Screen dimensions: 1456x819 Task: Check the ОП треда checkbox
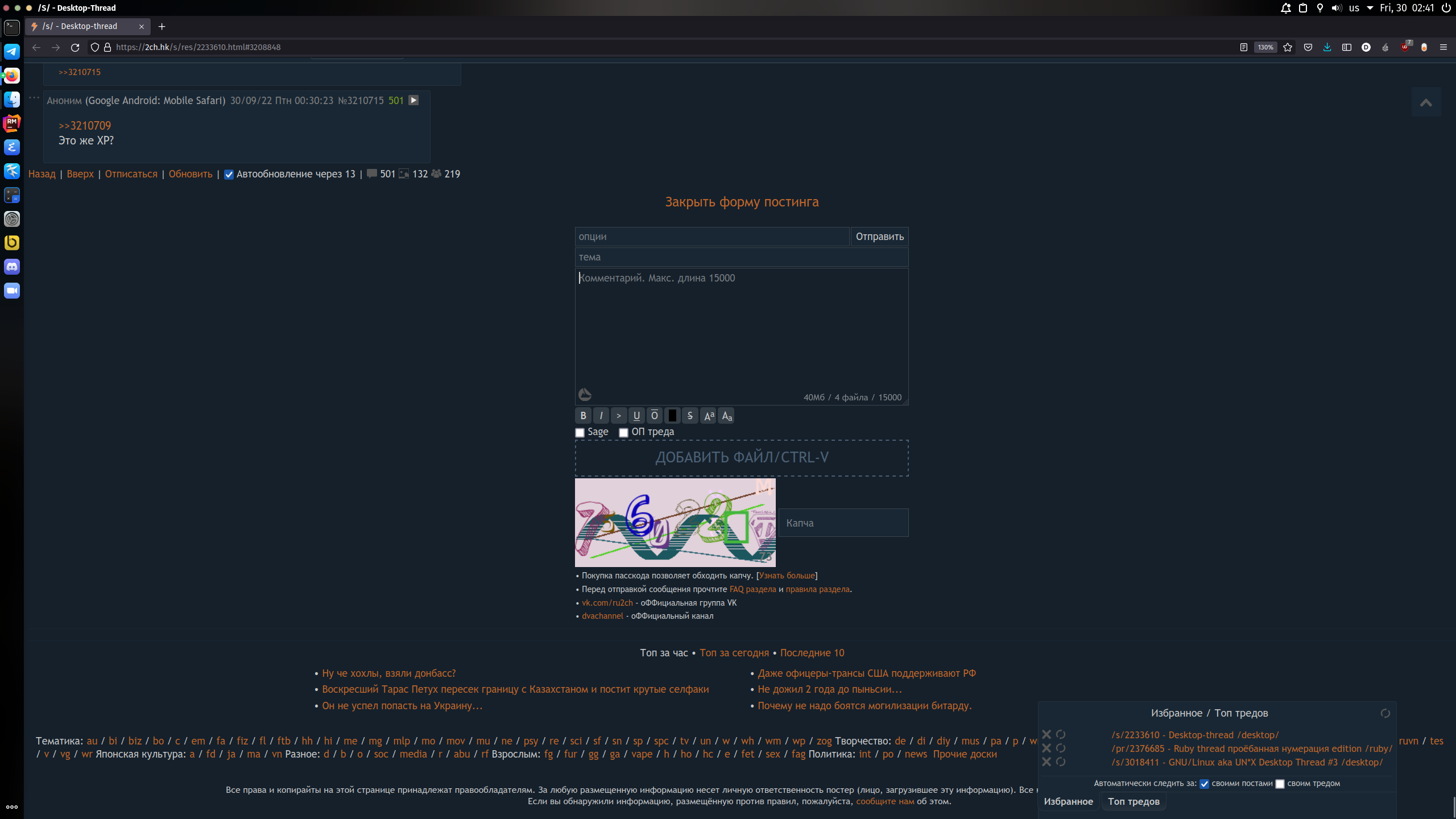[x=623, y=433]
